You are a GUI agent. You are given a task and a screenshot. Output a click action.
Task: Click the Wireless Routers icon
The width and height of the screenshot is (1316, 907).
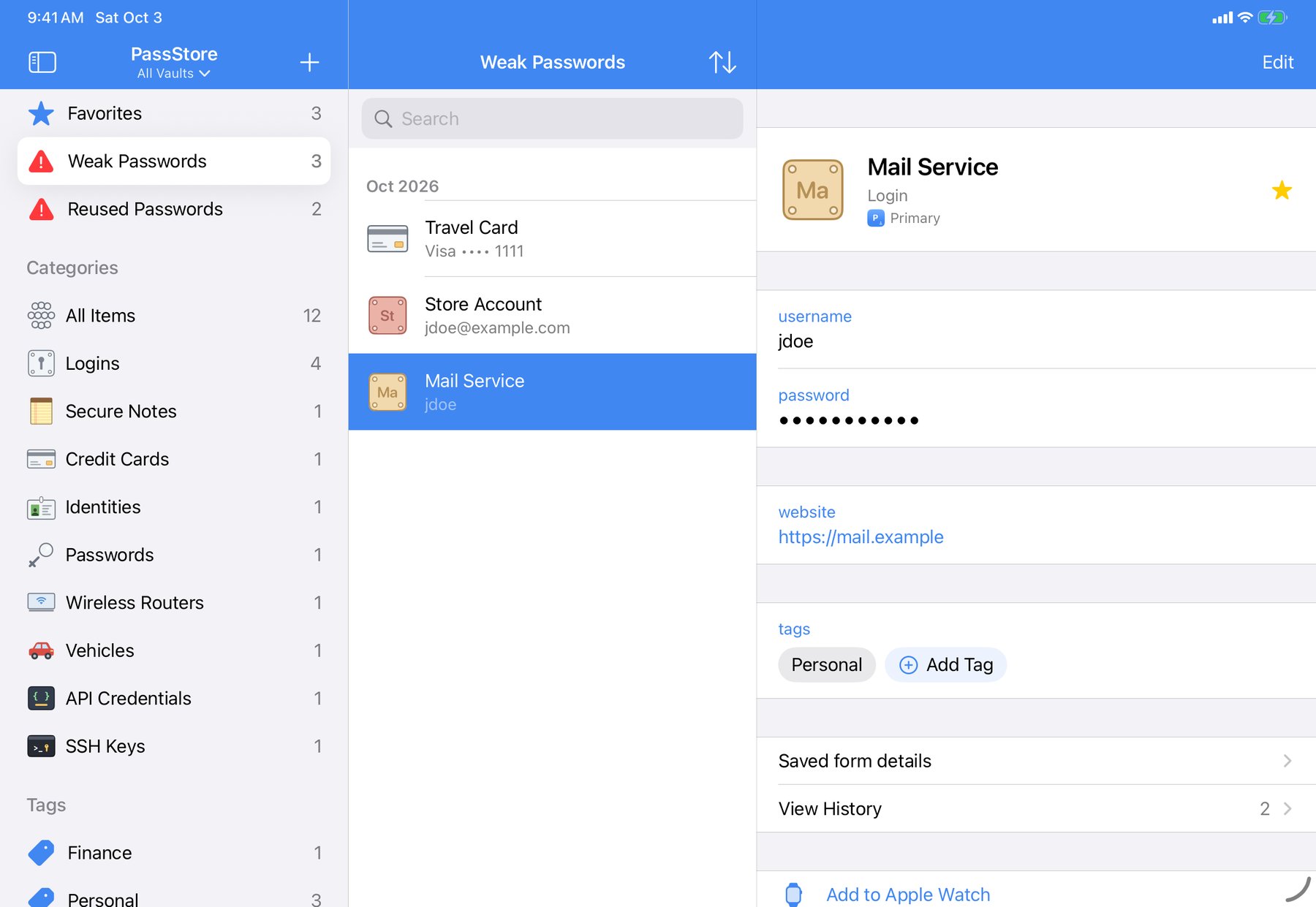tap(41, 602)
